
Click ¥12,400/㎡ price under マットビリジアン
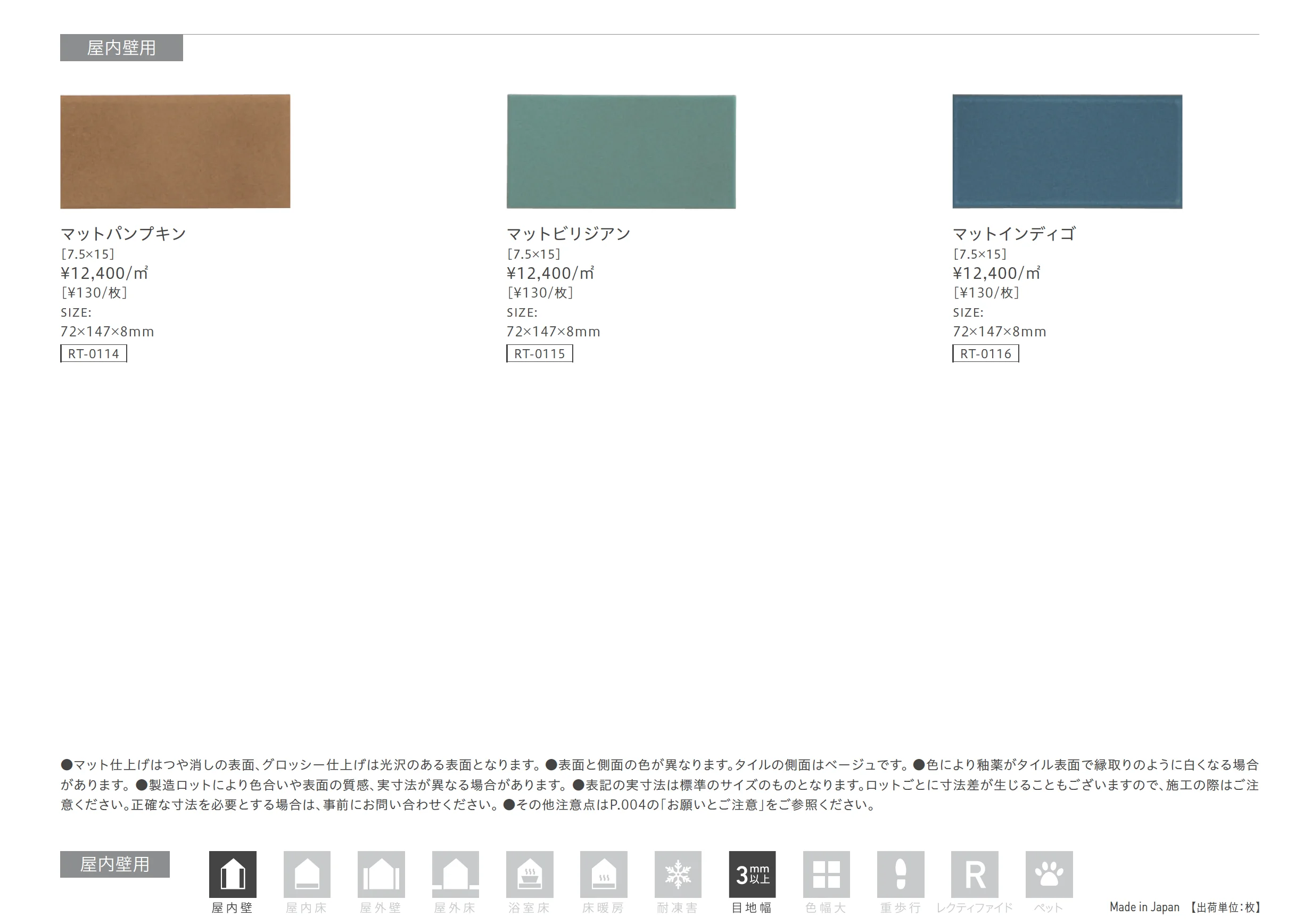click(x=551, y=273)
